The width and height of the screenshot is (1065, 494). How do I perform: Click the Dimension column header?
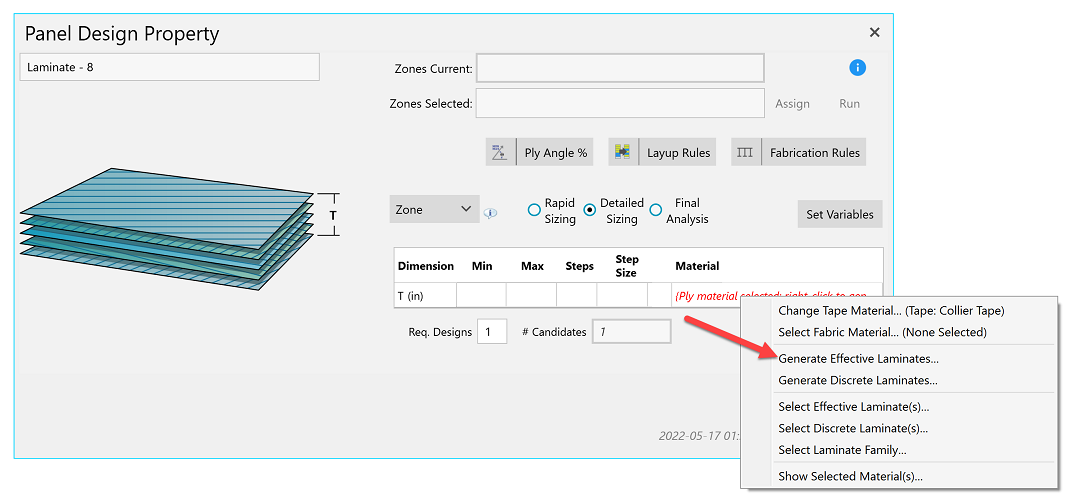(x=426, y=266)
